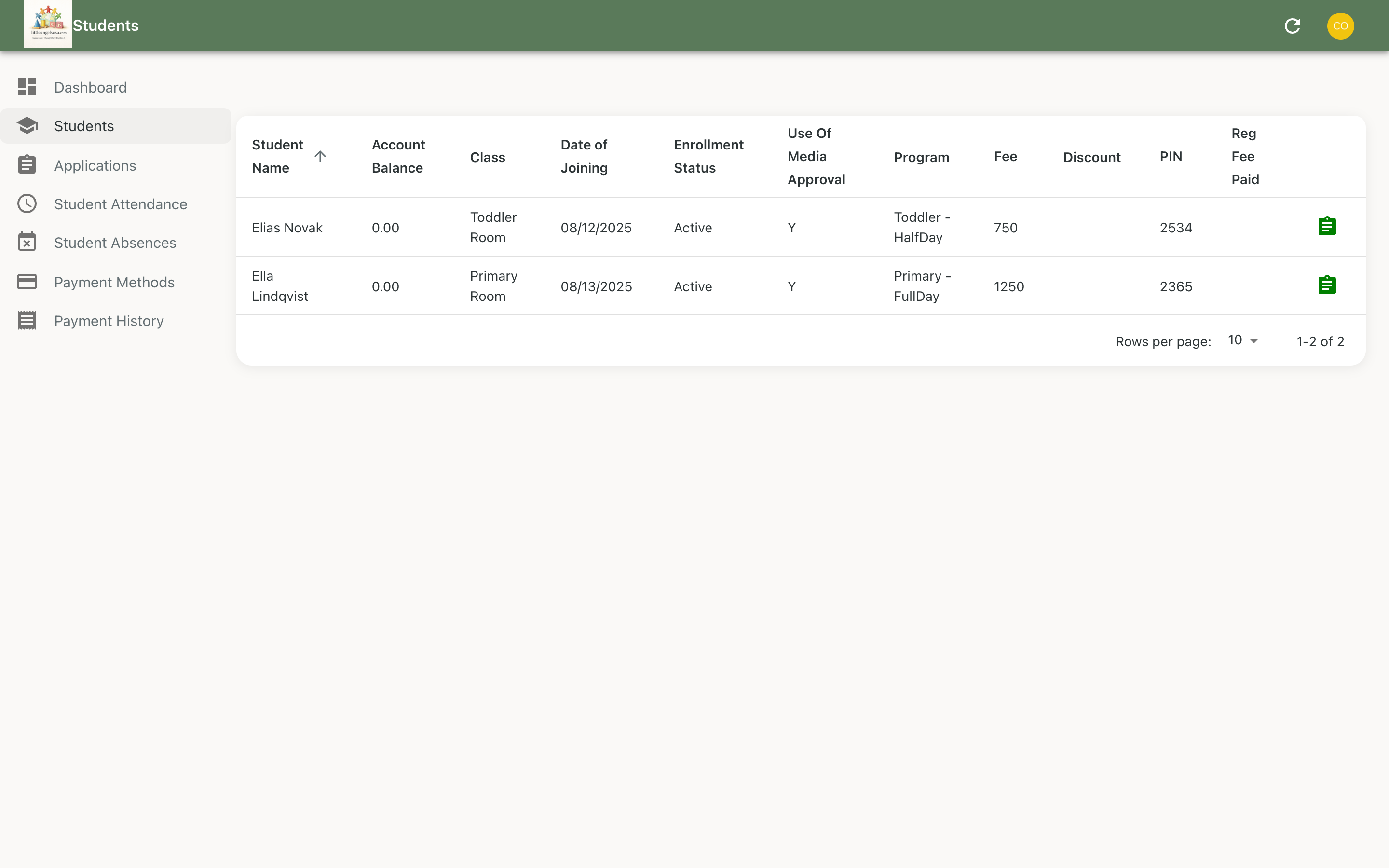Open details clipboard icon for Elias Novak
The image size is (1389, 868).
[1327, 226]
